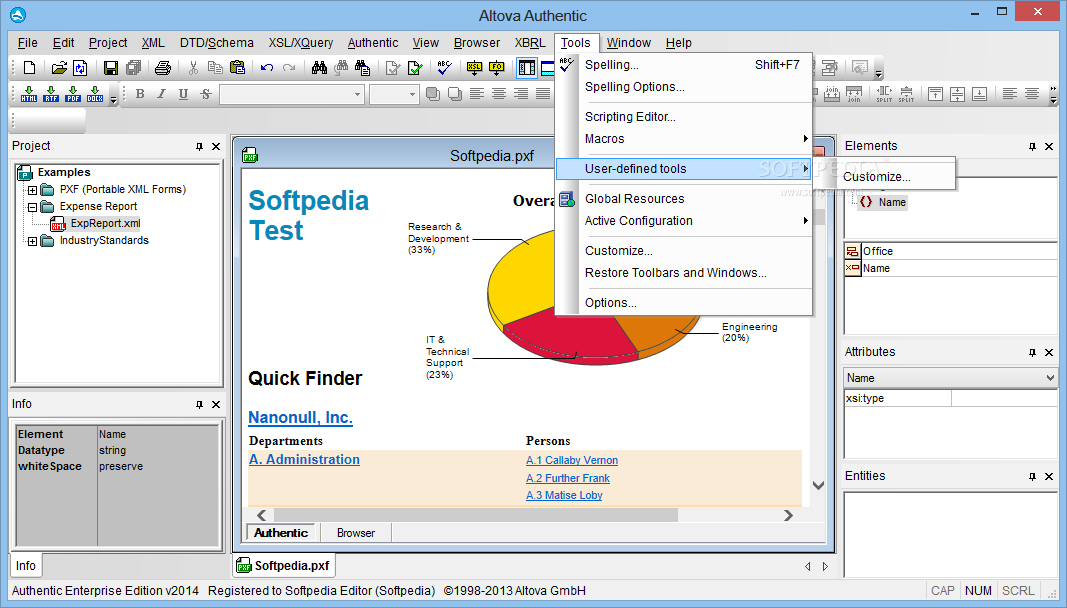This screenshot has width=1067, height=608.
Task: Pin the Elements panel
Action: (1032, 146)
